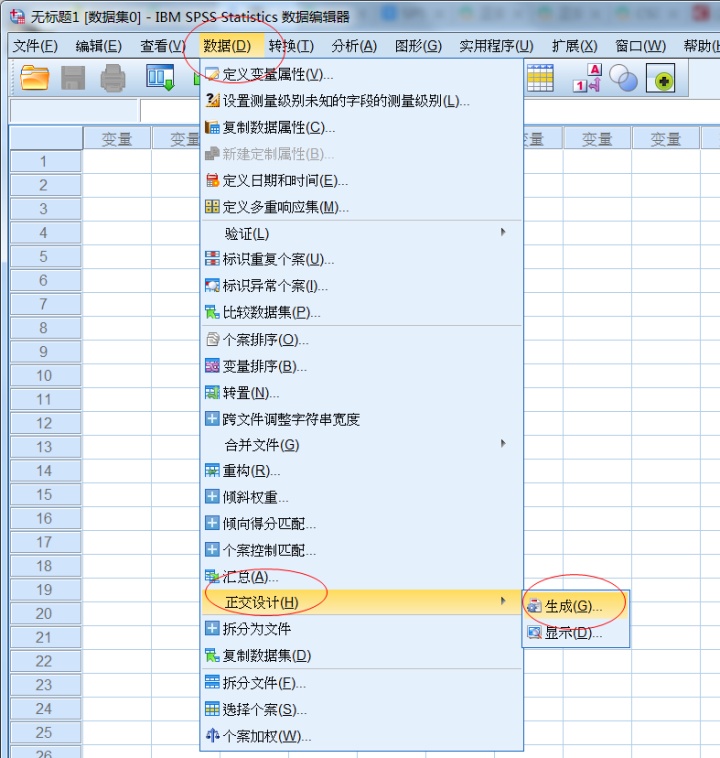Viewport: 720px width, 758px height.
Task: Open the 编辑(E) menu
Action: pos(99,46)
